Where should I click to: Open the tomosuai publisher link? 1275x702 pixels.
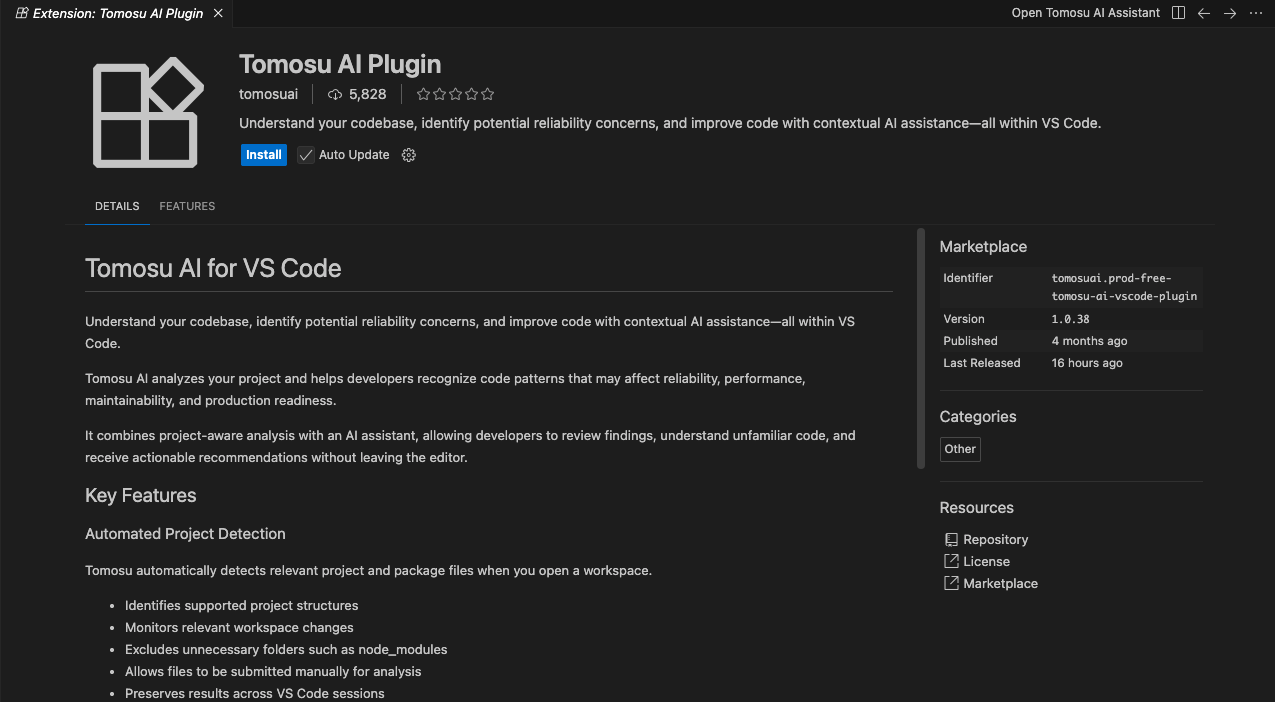(268, 94)
